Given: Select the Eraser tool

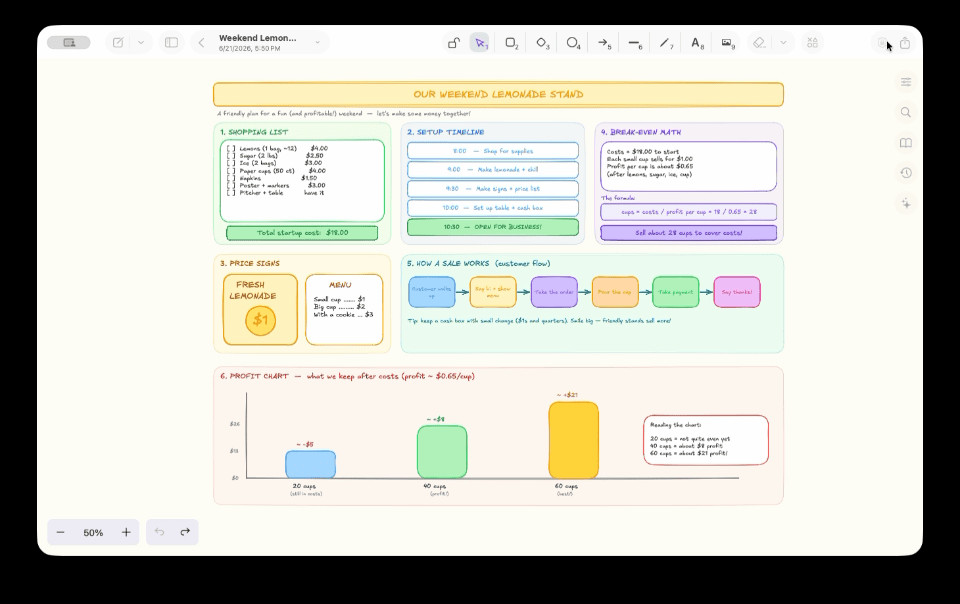Looking at the screenshot, I should tap(759, 43).
